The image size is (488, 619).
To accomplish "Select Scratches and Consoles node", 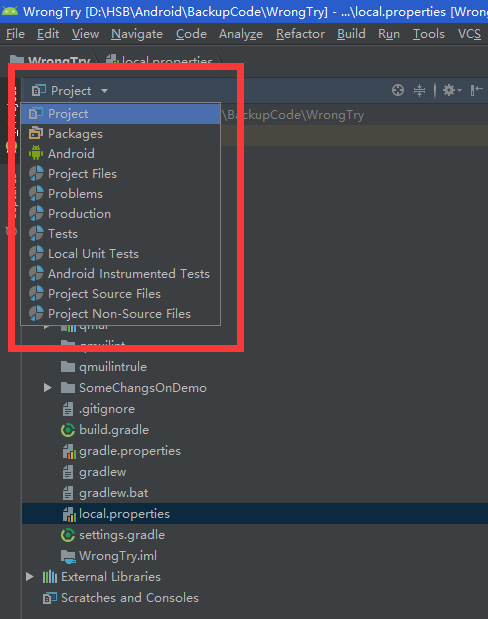I will [x=130, y=598].
